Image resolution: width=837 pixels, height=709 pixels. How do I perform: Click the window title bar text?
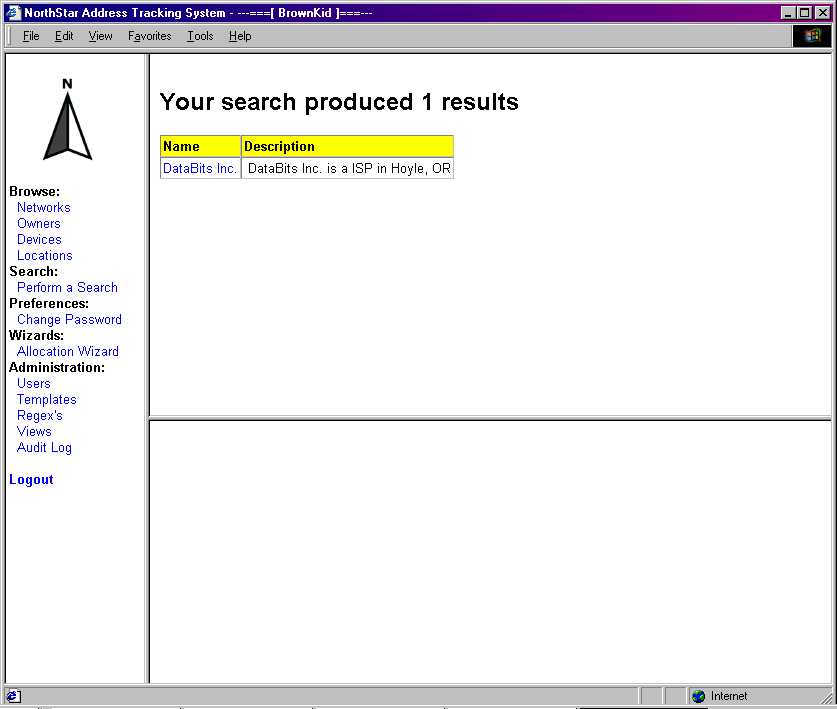click(x=198, y=13)
